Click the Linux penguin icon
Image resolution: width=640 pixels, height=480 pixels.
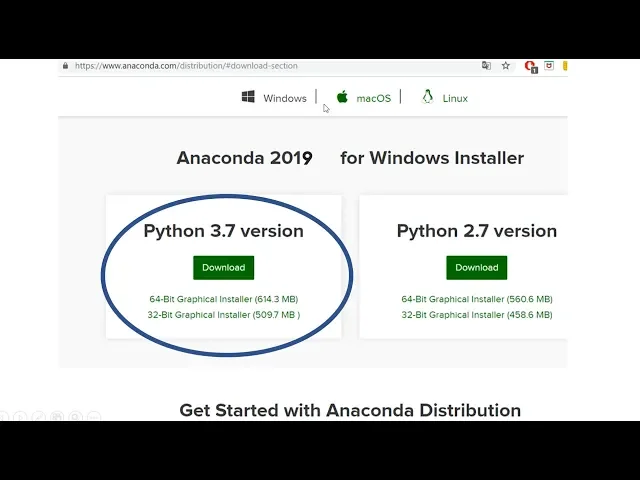[427, 97]
